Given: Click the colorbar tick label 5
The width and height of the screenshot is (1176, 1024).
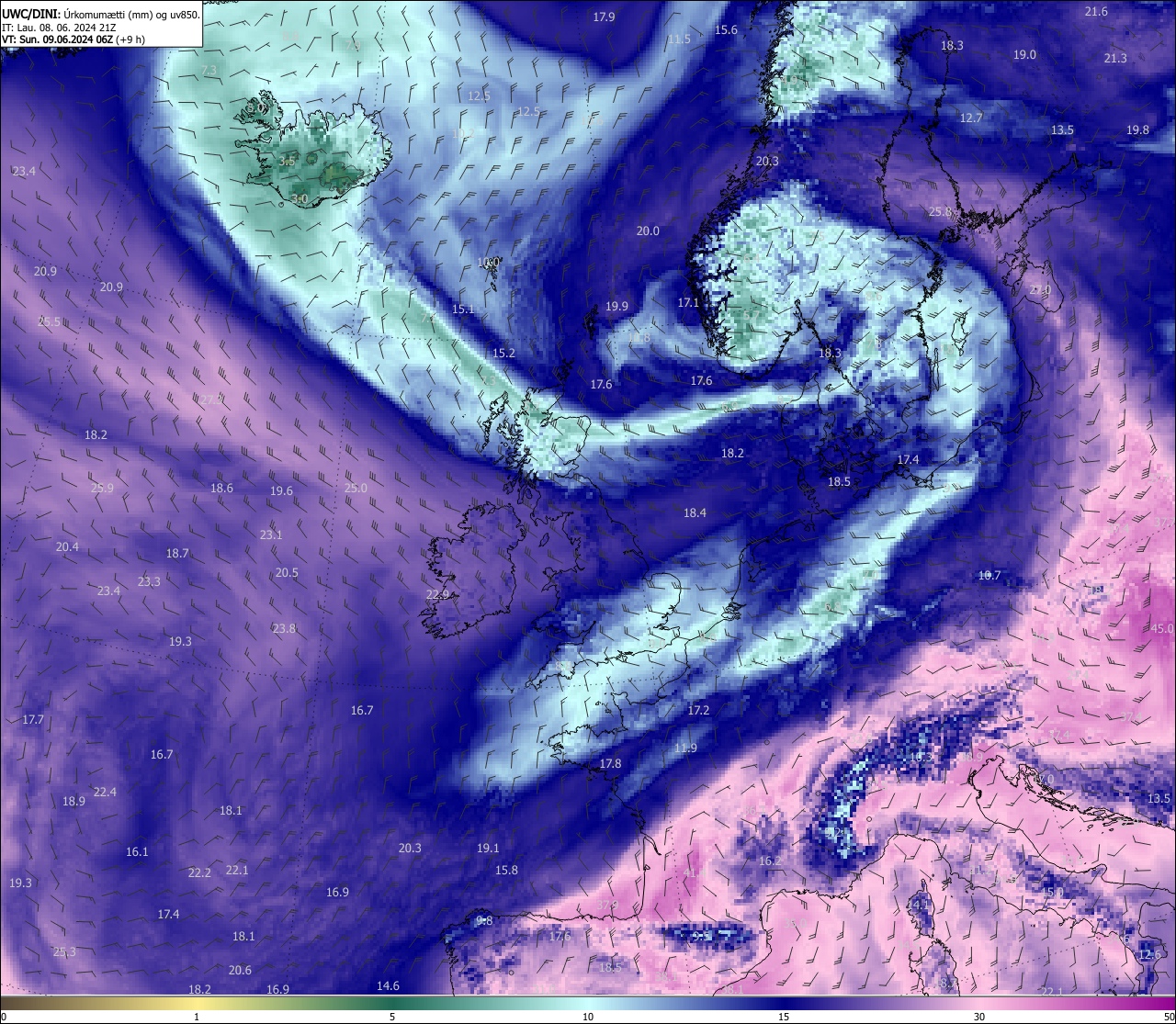Looking at the screenshot, I should click(392, 1017).
